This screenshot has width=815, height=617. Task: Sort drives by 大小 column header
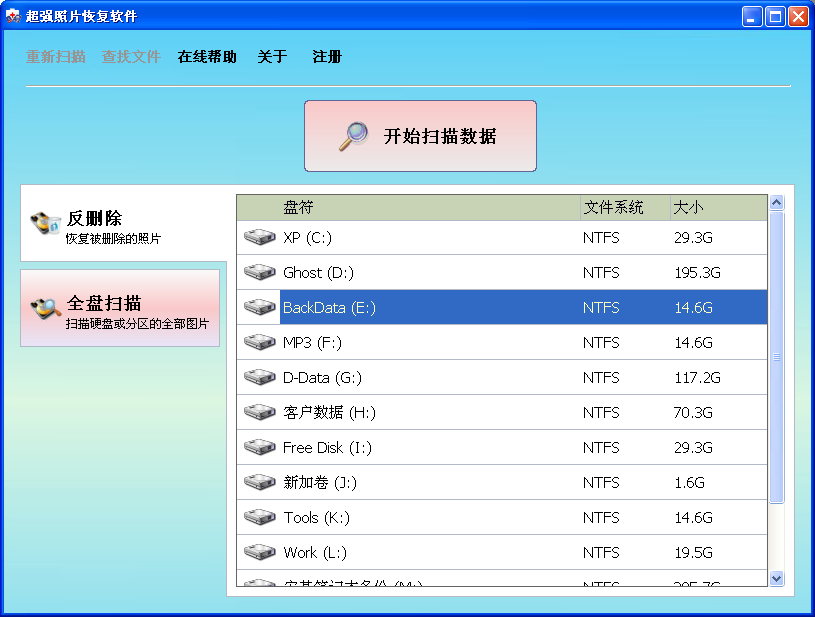pos(716,207)
